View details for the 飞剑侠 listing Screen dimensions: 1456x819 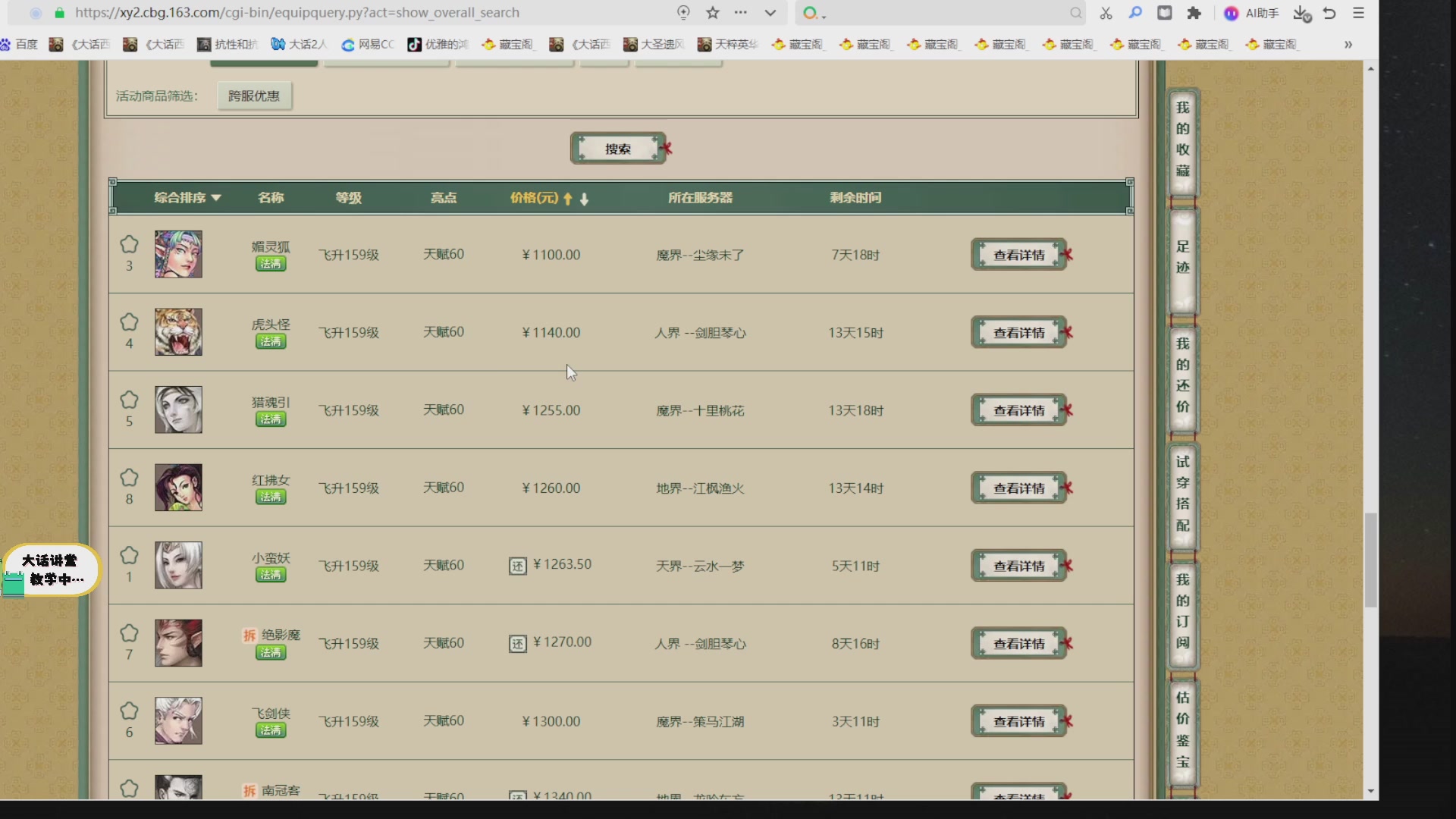[x=1019, y=721]
